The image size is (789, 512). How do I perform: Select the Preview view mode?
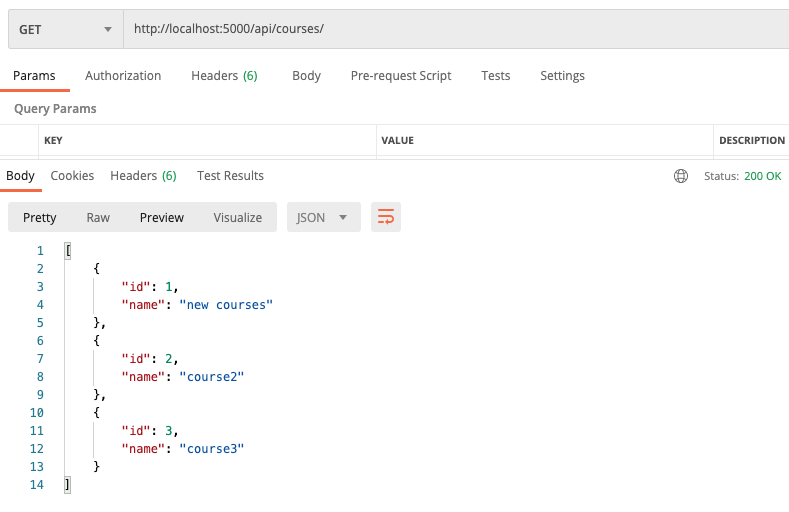point(162,217)
